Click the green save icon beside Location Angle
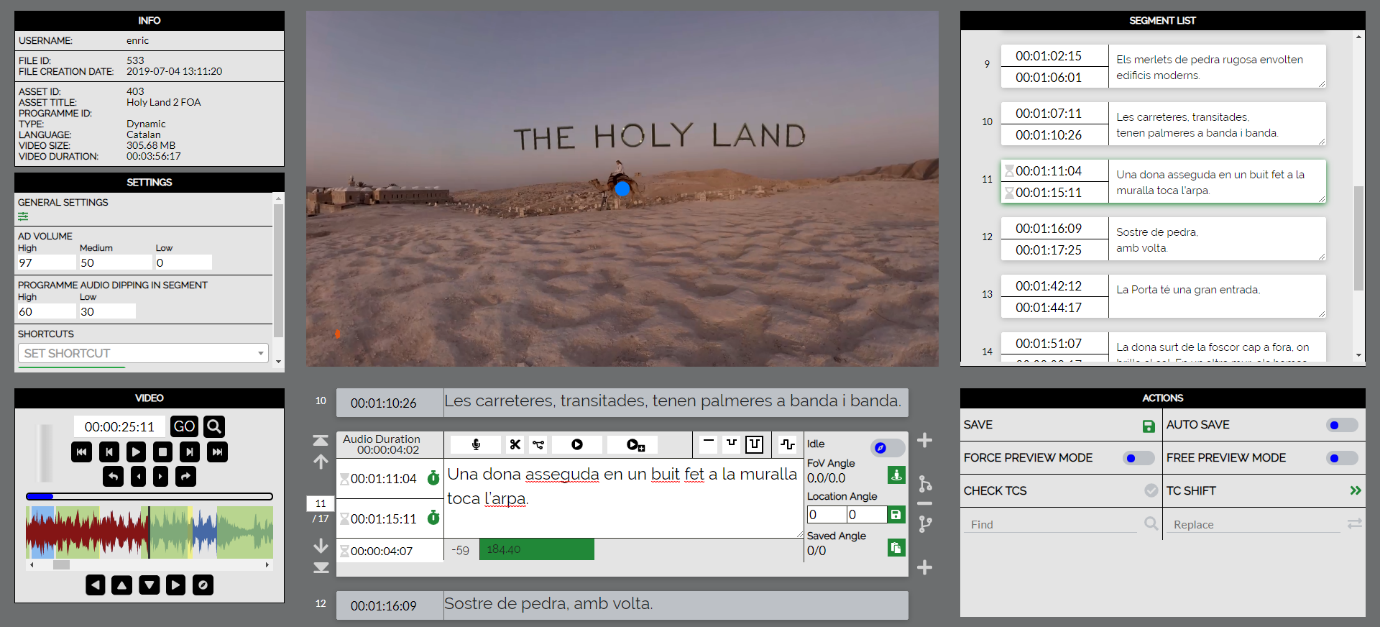The width and height of the screenshot is (1380, 627). click(896, 514)
